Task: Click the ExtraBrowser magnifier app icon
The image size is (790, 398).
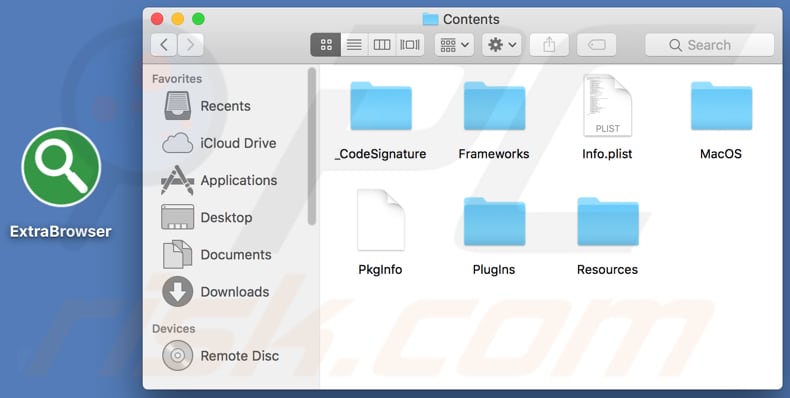Action: click(61, 167)
